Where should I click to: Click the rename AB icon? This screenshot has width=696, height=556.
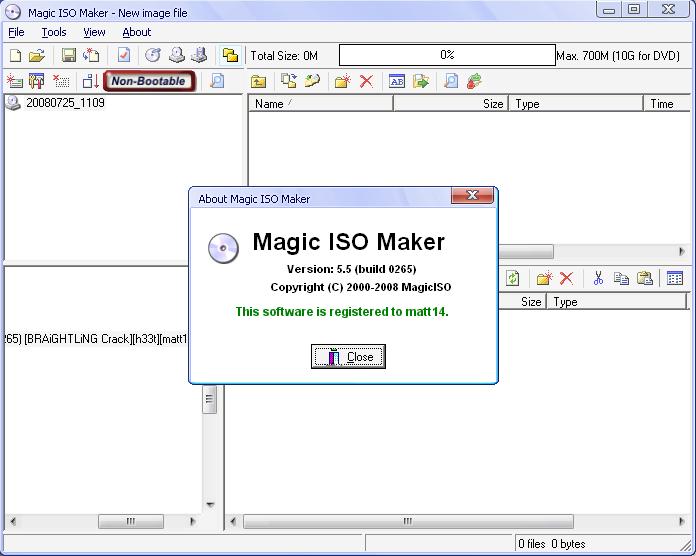point(397,81)
